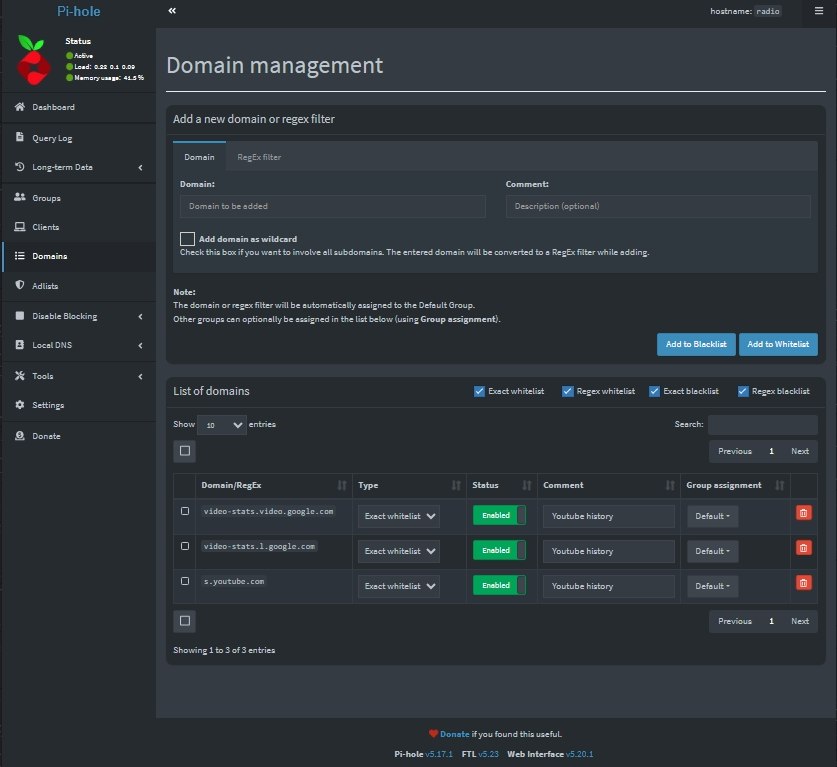
Task: Open the Pi-hole v5.17.1 version link
Action: (439, 754)
